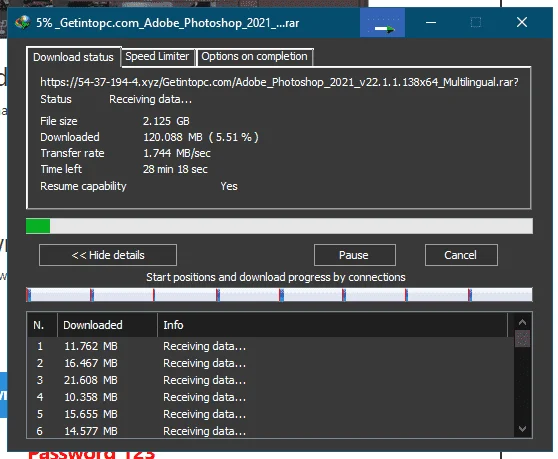Click scroll up arrow in connections list
Viewport: 558px width, 459px height.
click(x=522, y=322)
